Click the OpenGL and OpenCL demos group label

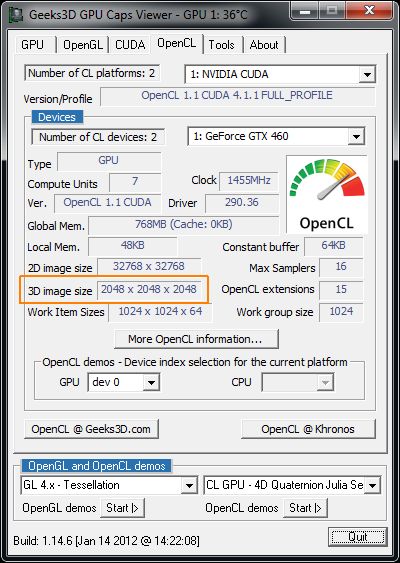tap(97, 466)
